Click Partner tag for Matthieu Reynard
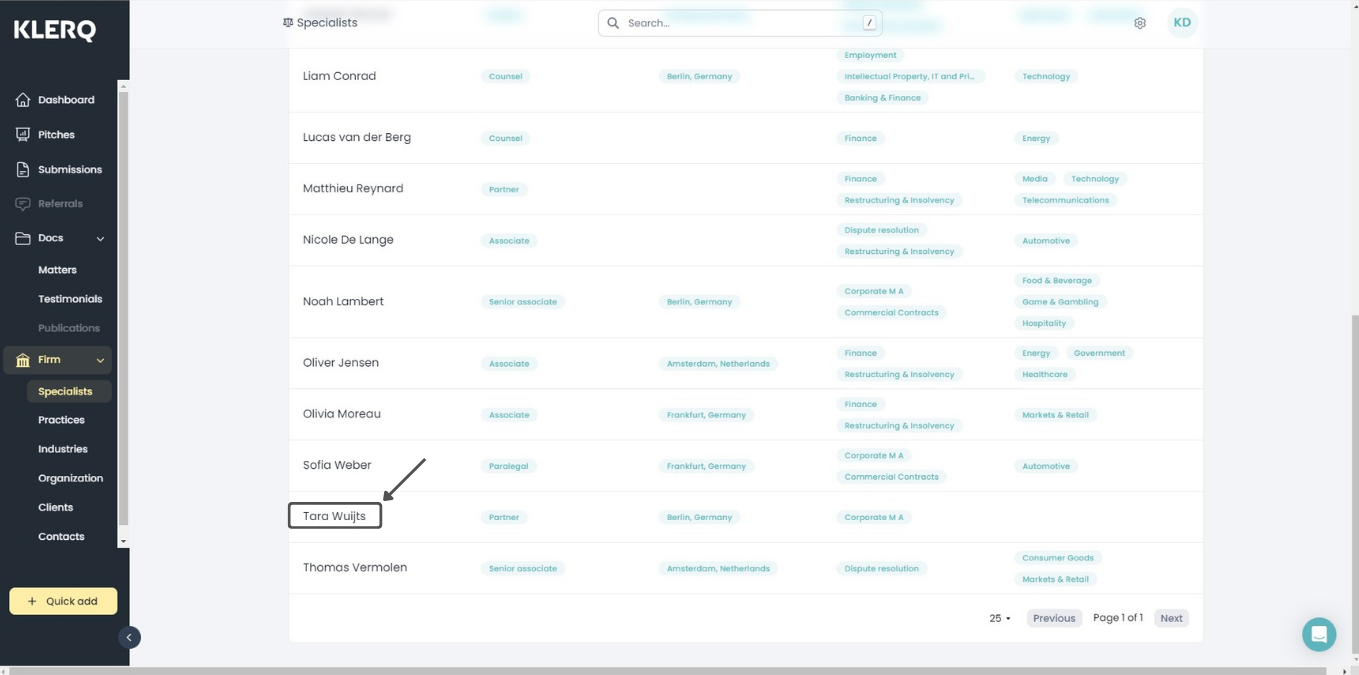This screenshot has width=1359, height=675. (x=504, y=189)
